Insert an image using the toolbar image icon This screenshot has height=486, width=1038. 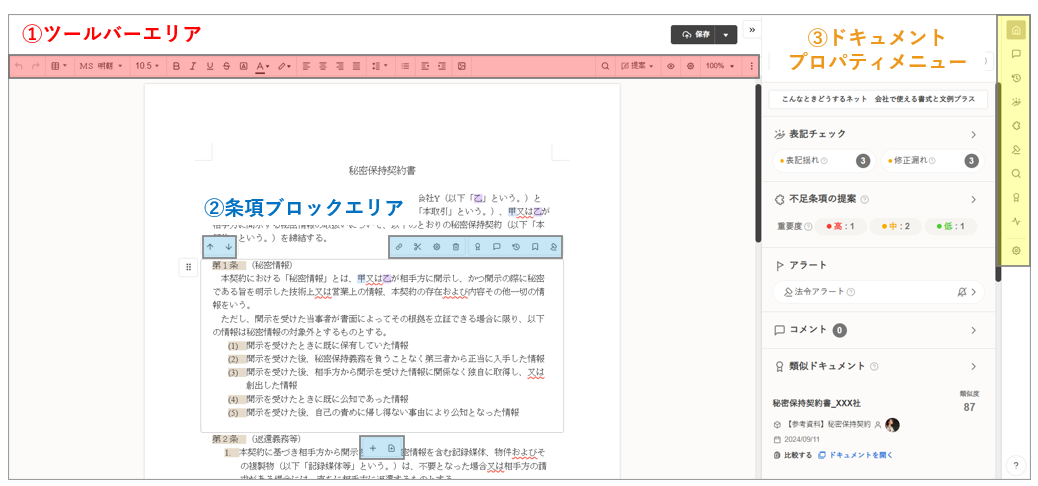click(462, 66)
